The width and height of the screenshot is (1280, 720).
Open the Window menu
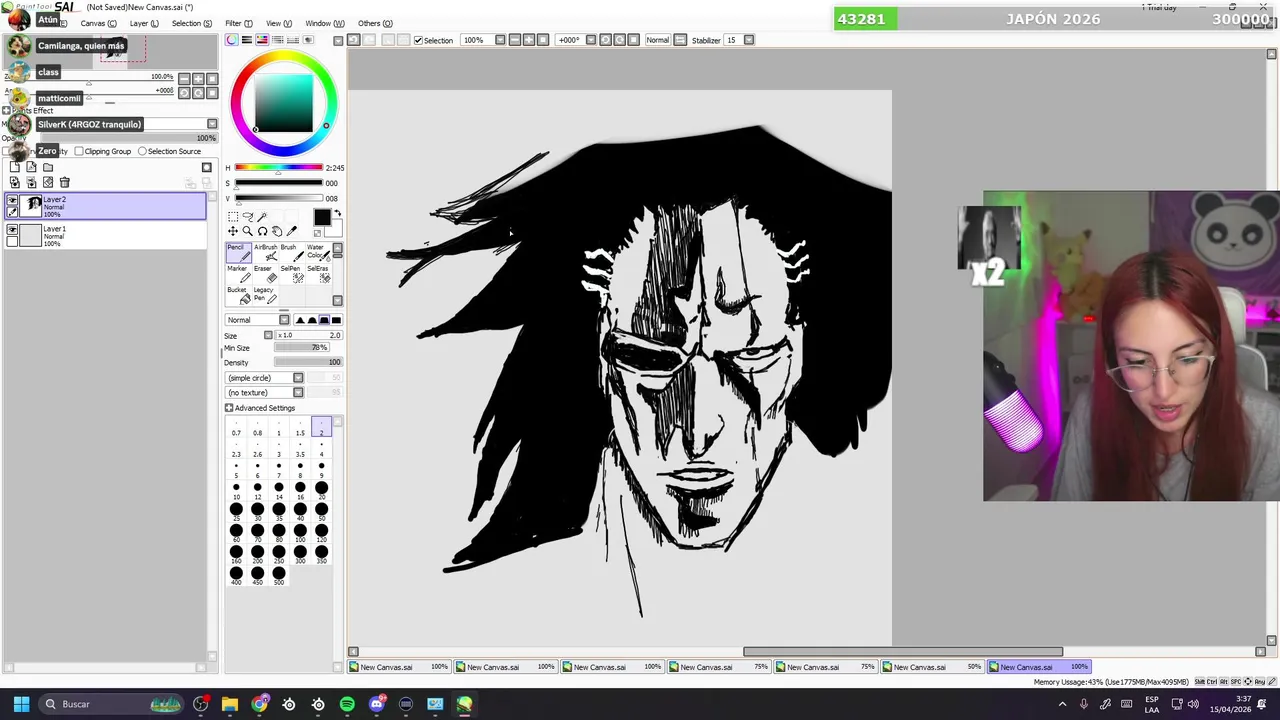tap(325, 23)
